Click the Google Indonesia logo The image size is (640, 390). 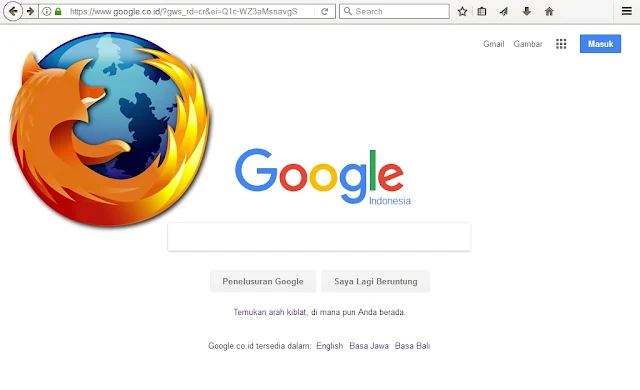point(322,177)
